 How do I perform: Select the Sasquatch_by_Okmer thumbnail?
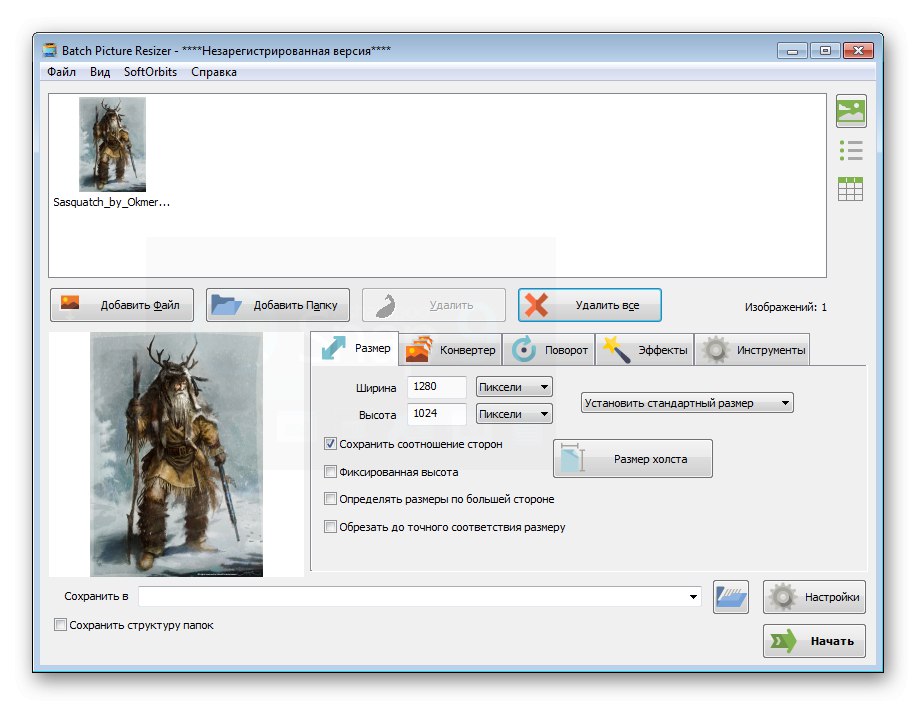click(x=112, y=144)
